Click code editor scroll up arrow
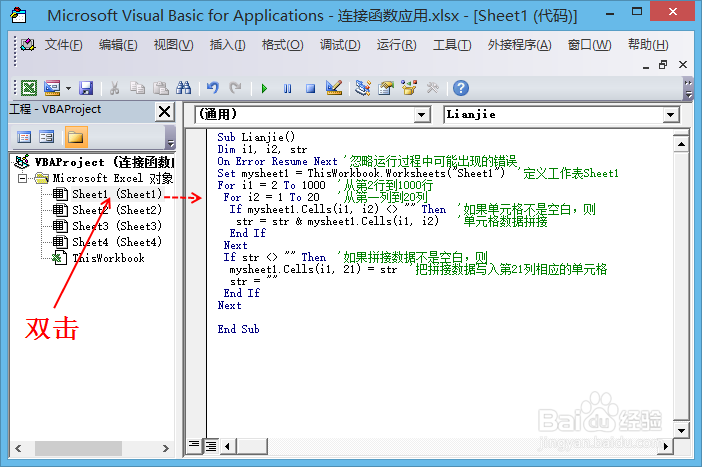This screenshot has height=467, width=702. tap(681, 144)
